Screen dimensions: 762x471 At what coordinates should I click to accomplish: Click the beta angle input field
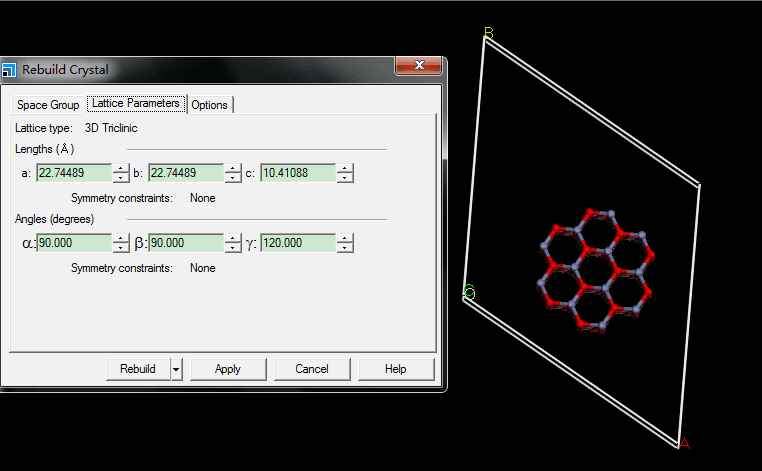pos(186,243)
